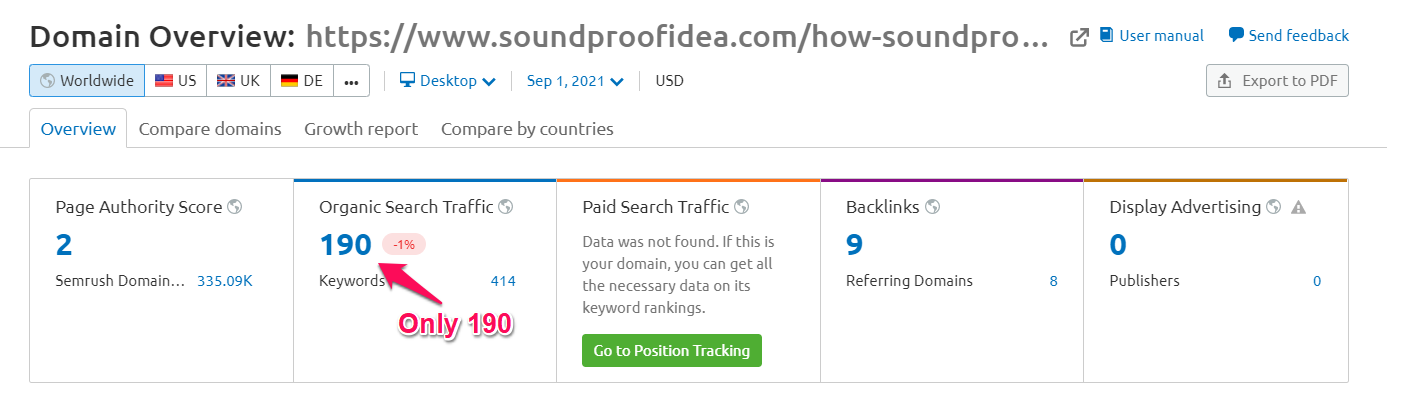Open the domain in external link icon

coord(1079,37)
